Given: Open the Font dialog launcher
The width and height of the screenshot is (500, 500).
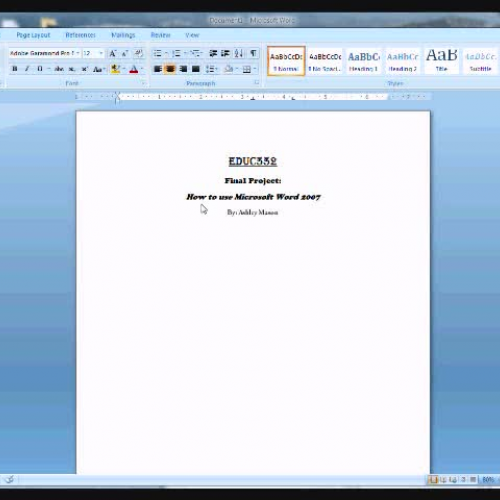Looking at the screenshot, I should (x=144, y=83).
